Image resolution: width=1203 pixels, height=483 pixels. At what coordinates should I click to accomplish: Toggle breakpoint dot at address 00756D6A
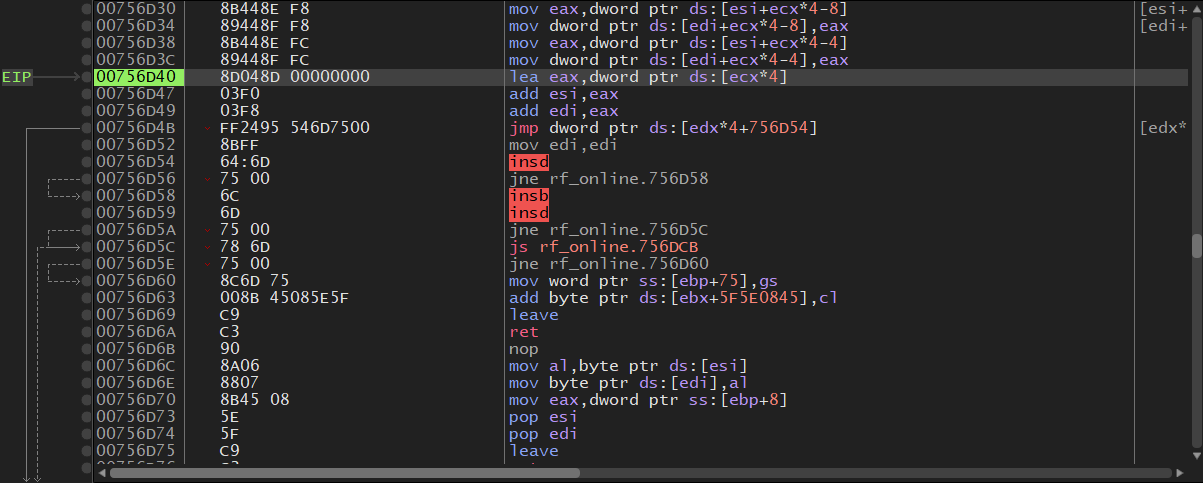click(x=86, y=332)
